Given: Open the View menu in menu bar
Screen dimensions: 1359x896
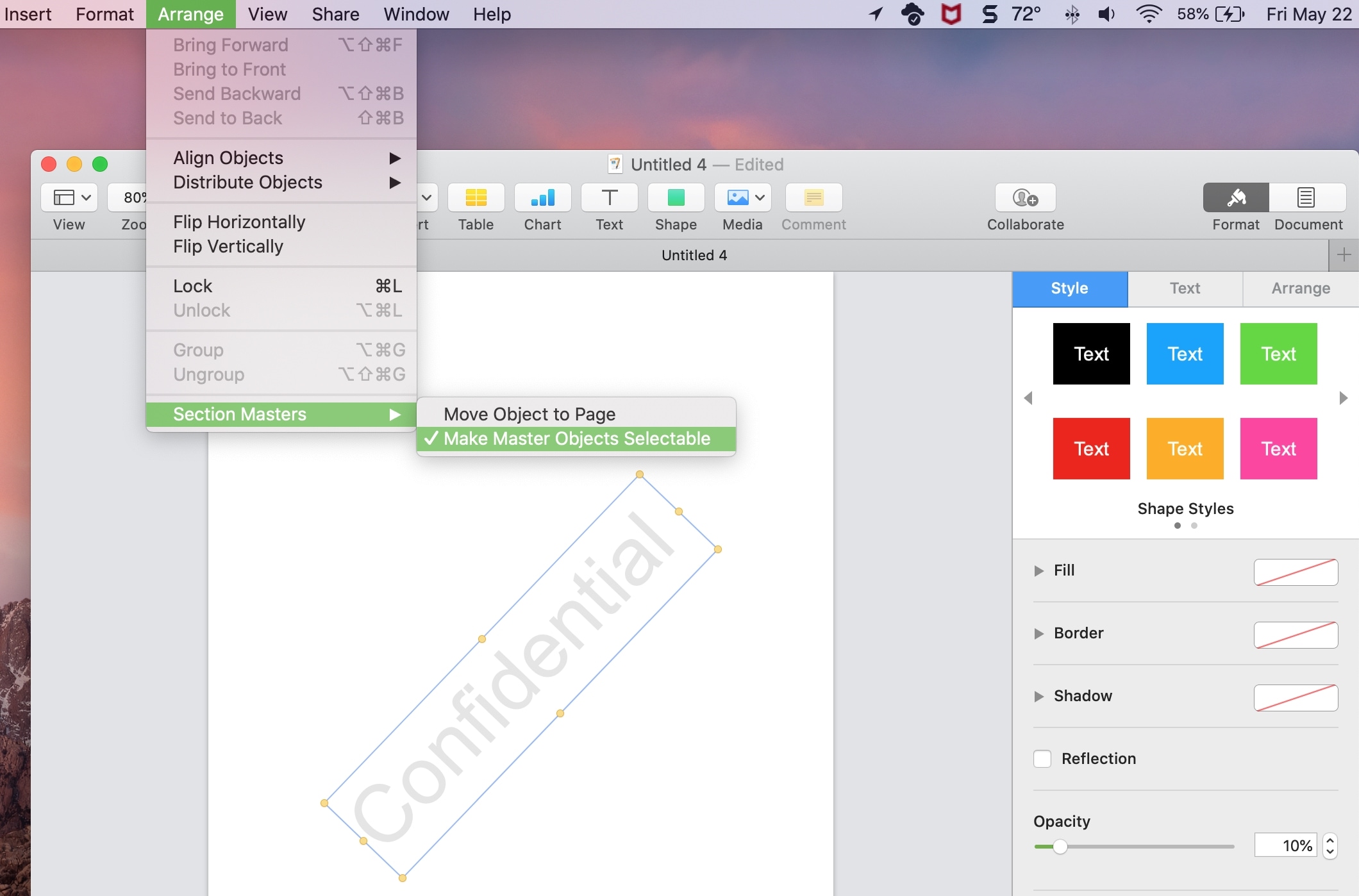Looking at the screenshot, I should pyautogui.click(x=267, y=14).
